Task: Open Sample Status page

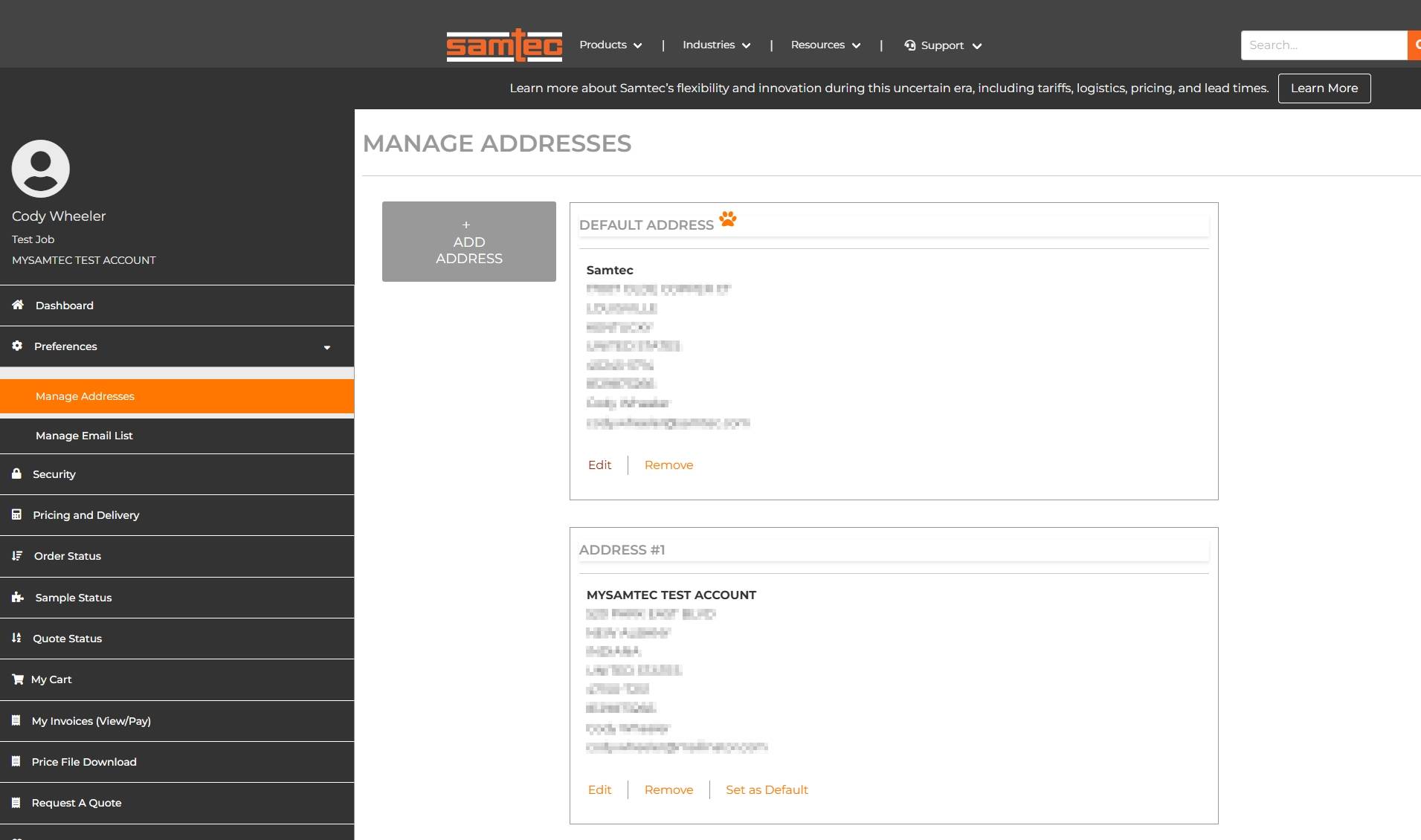Action: click(x=177, y=598)
